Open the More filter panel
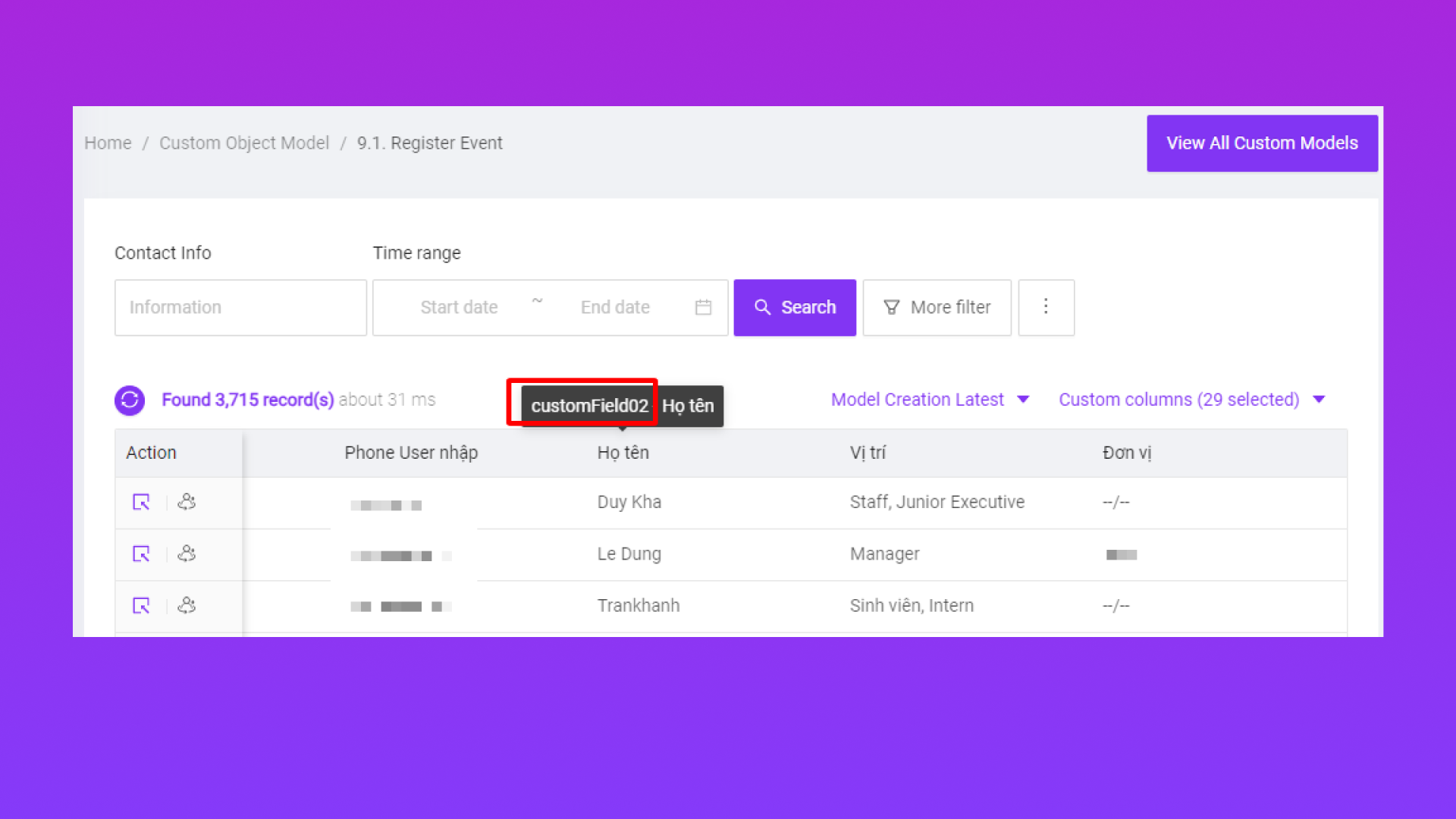Image resolution: width=1456 pixels, height=819 pixels. pyautogui.click(x=937, y=307)
